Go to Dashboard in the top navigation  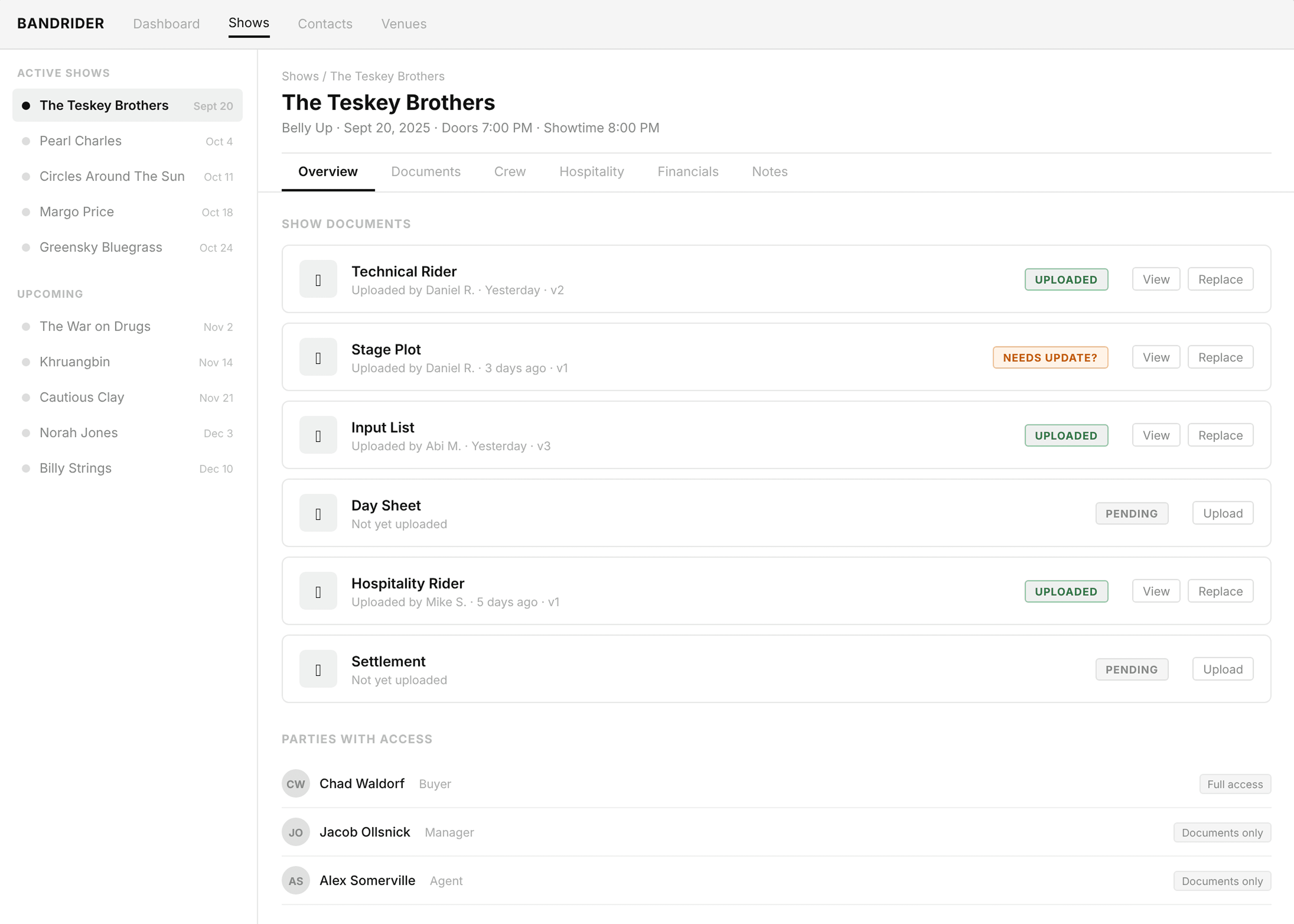166,24
